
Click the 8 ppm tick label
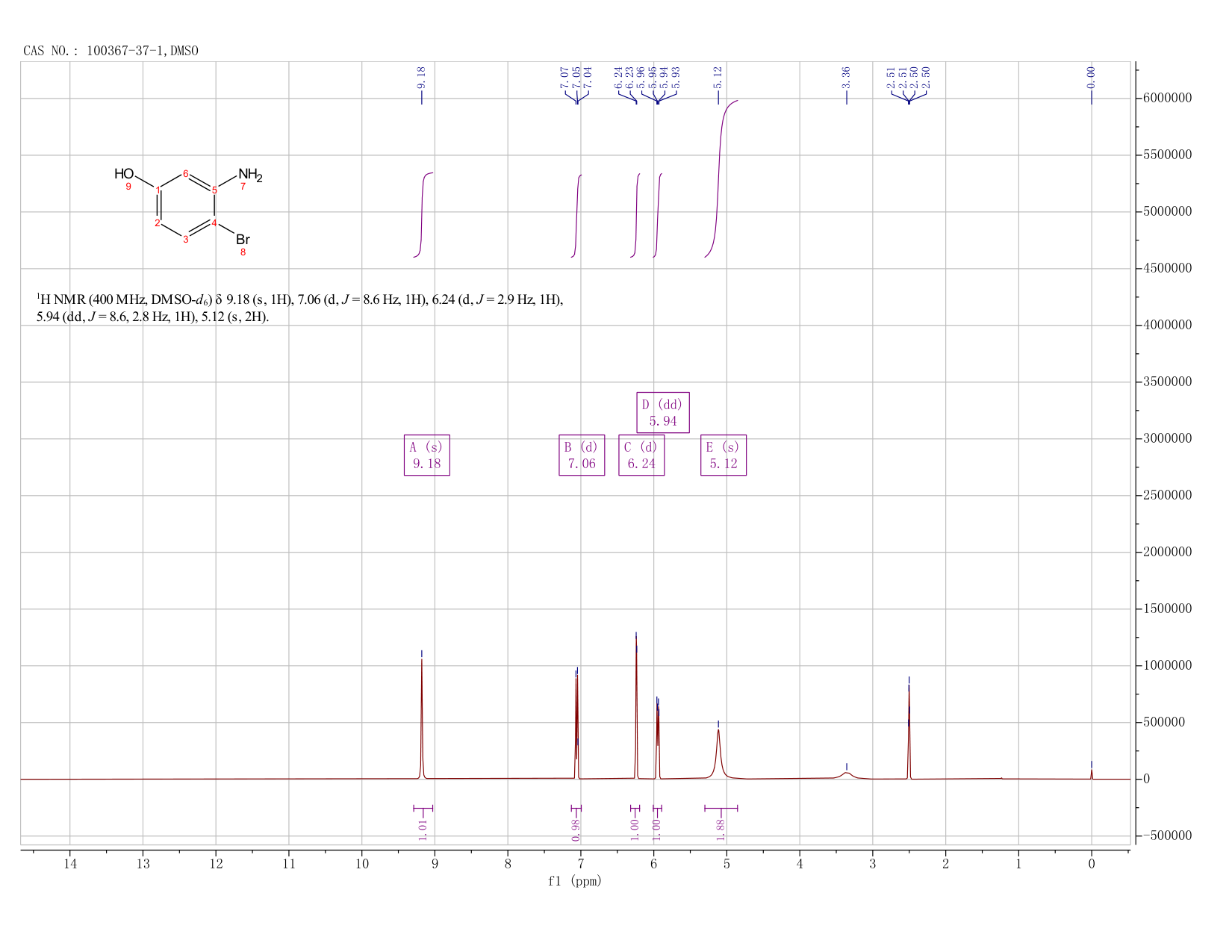pos(508,863)
